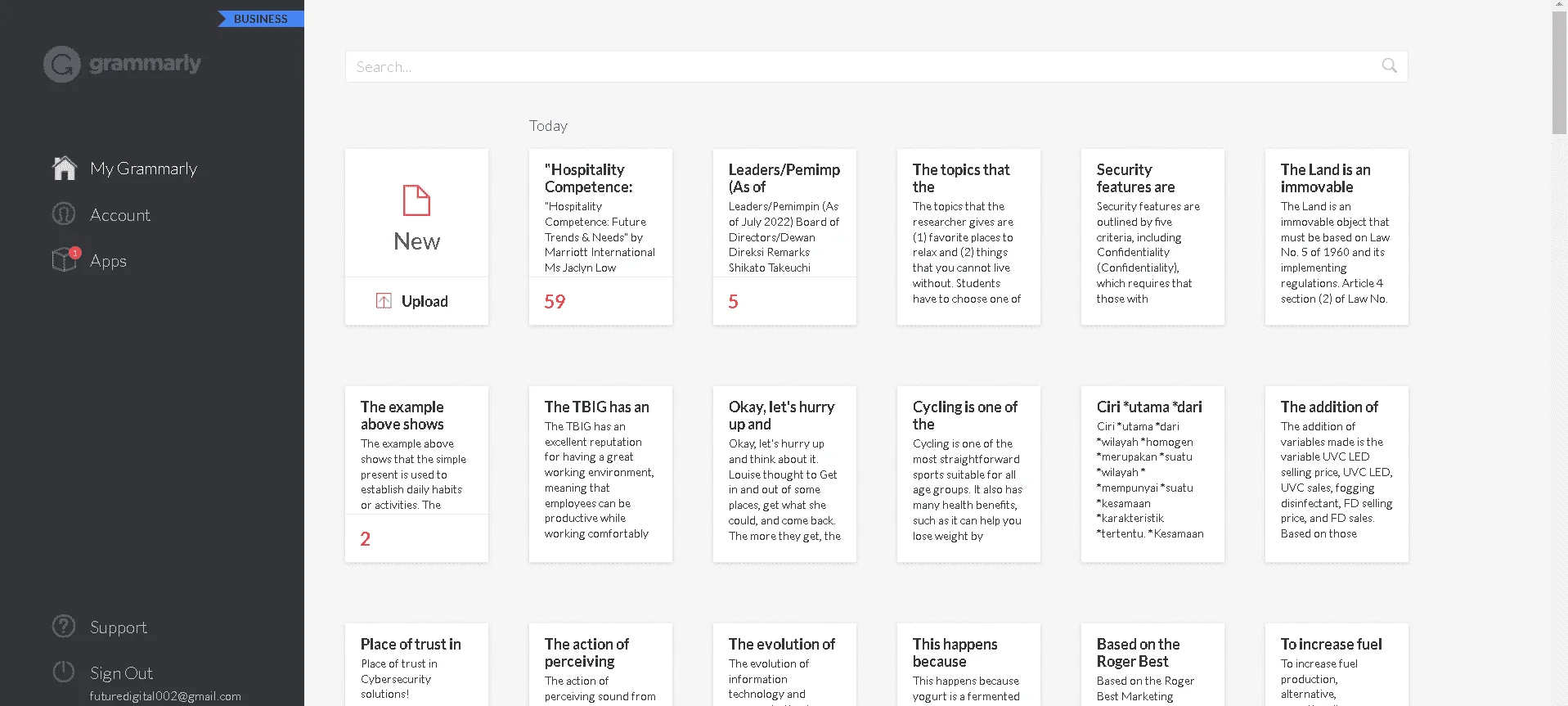Open "The example above shows" document
Viewport: 1568px width, 706px height.
416,474
